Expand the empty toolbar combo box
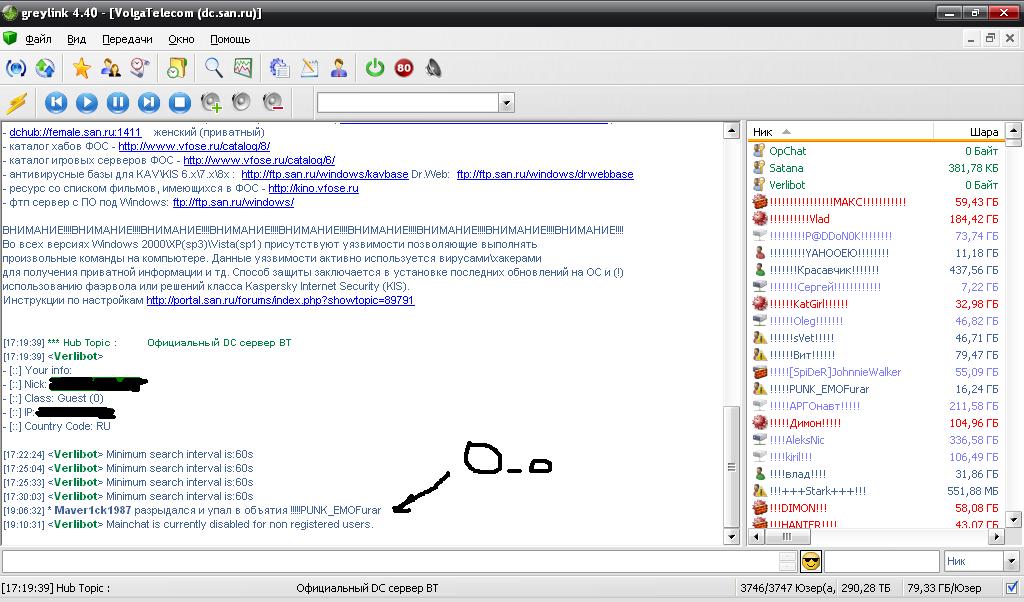The image size is (1024, 602). click(x=506, y=102)
